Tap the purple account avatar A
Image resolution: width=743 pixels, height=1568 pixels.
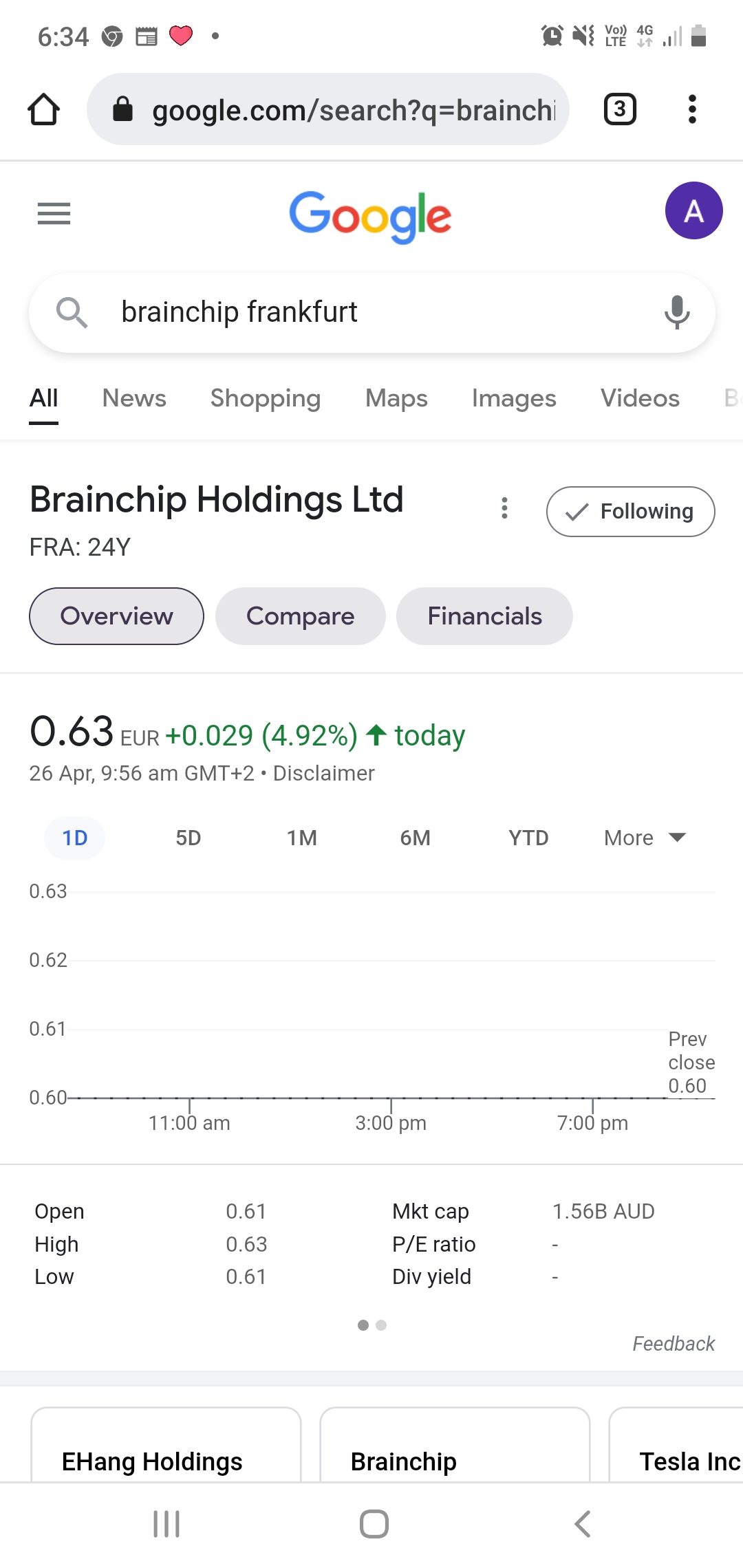(693, 210)
